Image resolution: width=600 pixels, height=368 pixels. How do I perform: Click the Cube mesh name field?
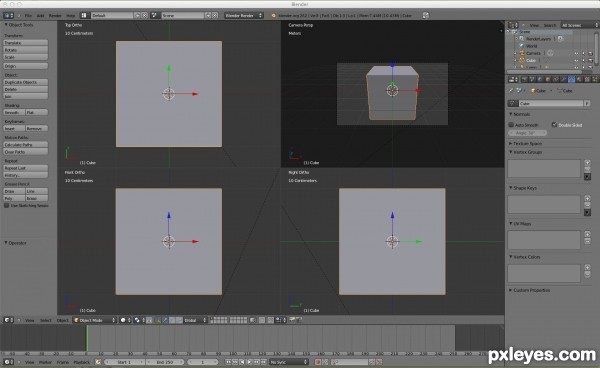551,103
